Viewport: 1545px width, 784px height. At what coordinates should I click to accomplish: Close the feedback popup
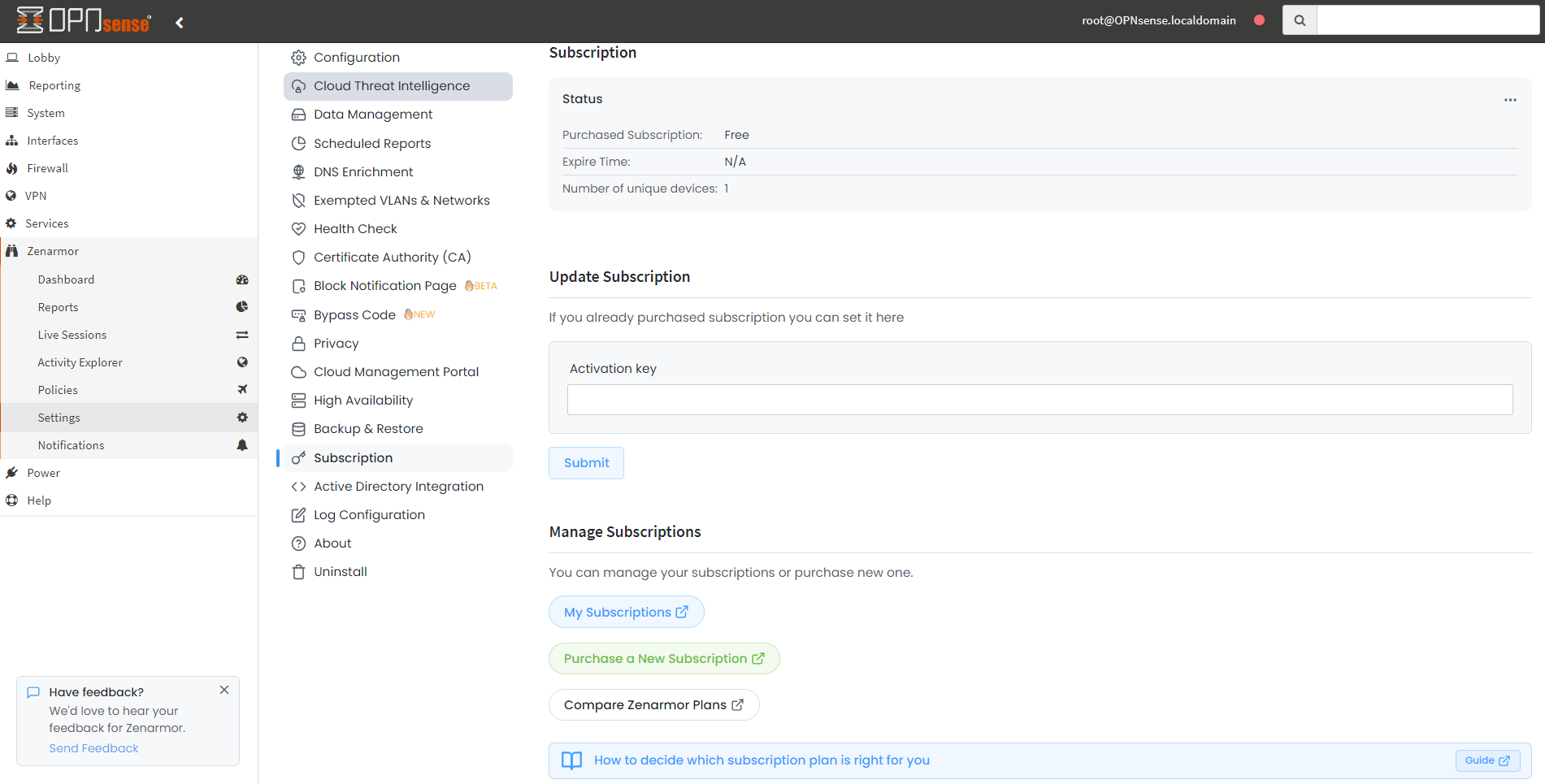click(224, 690)
